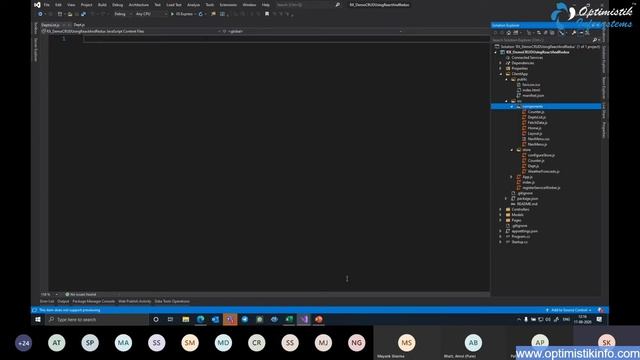Viewport: 640px width, 360px height.
Task: Expand the App.js node
Action: point(512,177)
